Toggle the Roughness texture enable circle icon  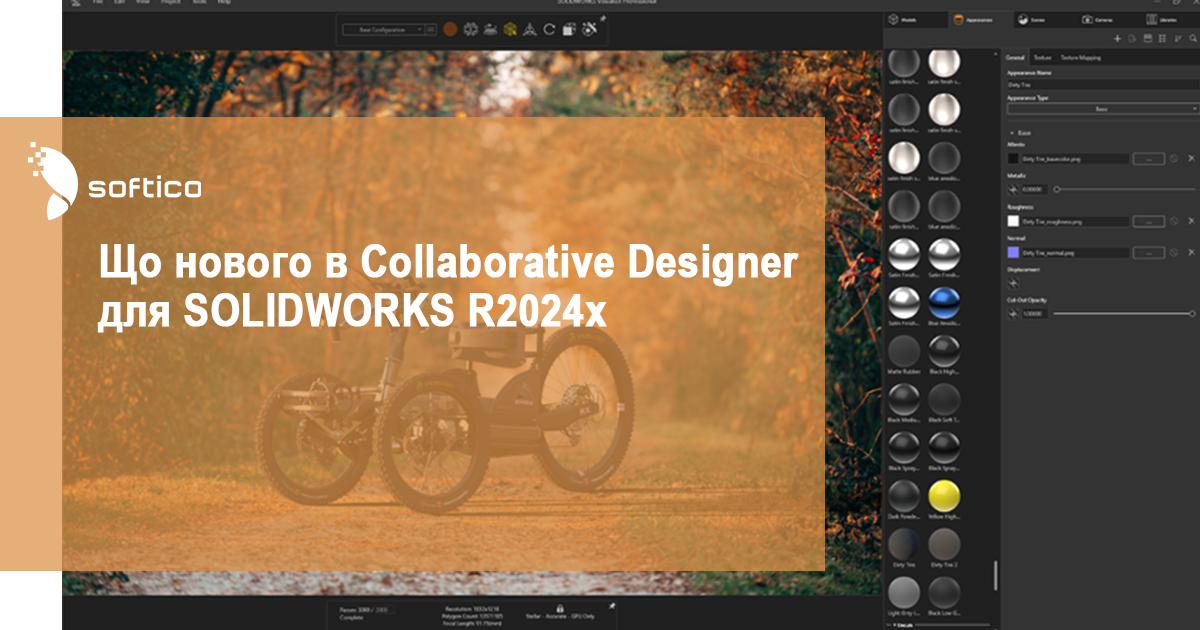(x=1174, y=221)
